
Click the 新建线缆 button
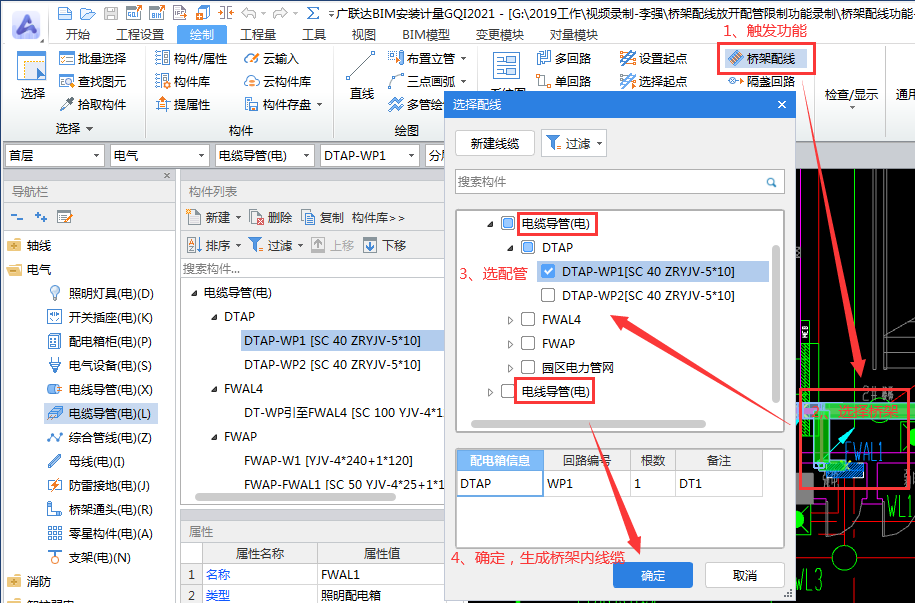click(494, 144)
